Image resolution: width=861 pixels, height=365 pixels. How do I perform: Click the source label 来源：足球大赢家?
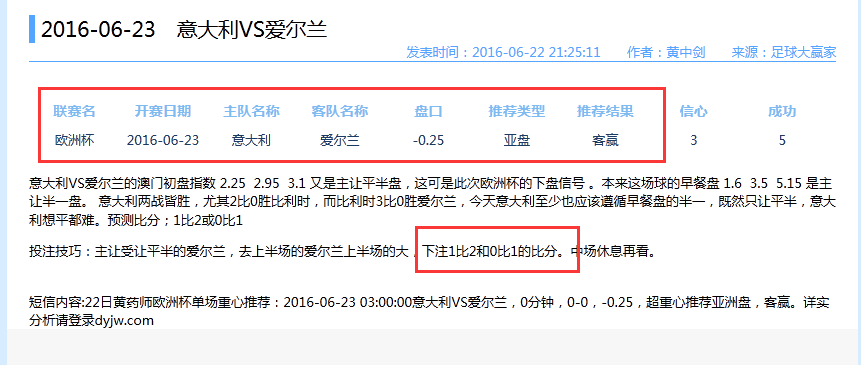pos(784,53)
